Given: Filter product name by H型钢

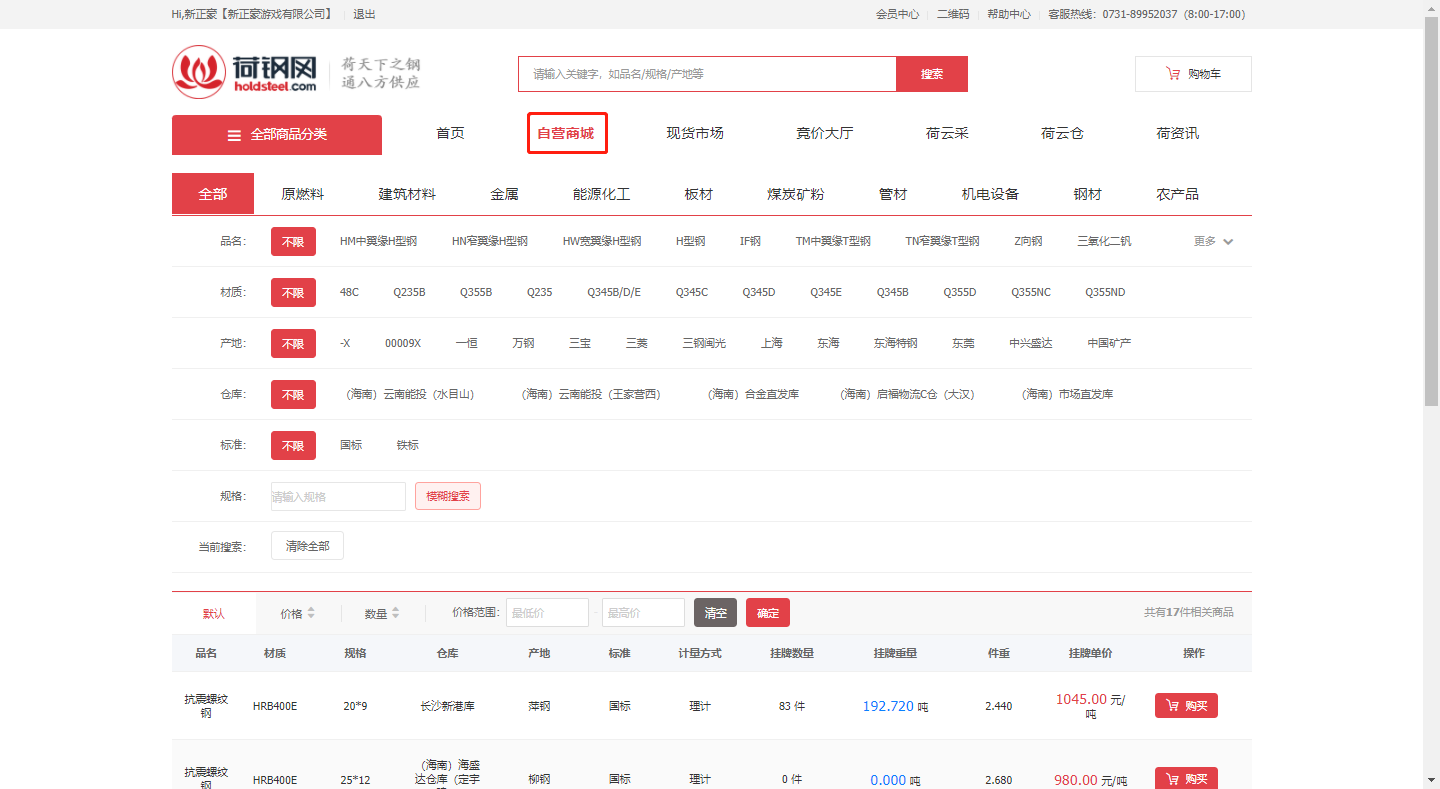Looking at the screenshot, I should click(x=690, y=241).
